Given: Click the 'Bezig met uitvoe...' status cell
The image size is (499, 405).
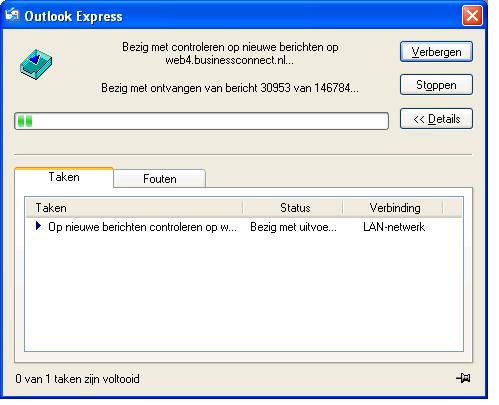Looking at the screenshot, I should click(x=293, y=227).
